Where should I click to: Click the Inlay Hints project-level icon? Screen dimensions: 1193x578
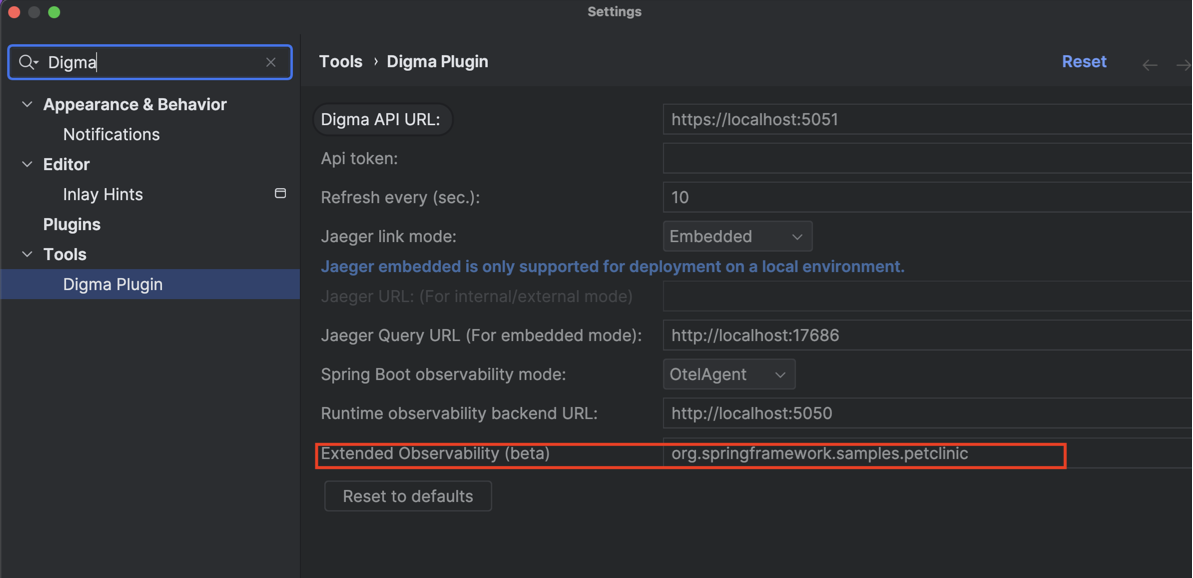click(280, 194)
